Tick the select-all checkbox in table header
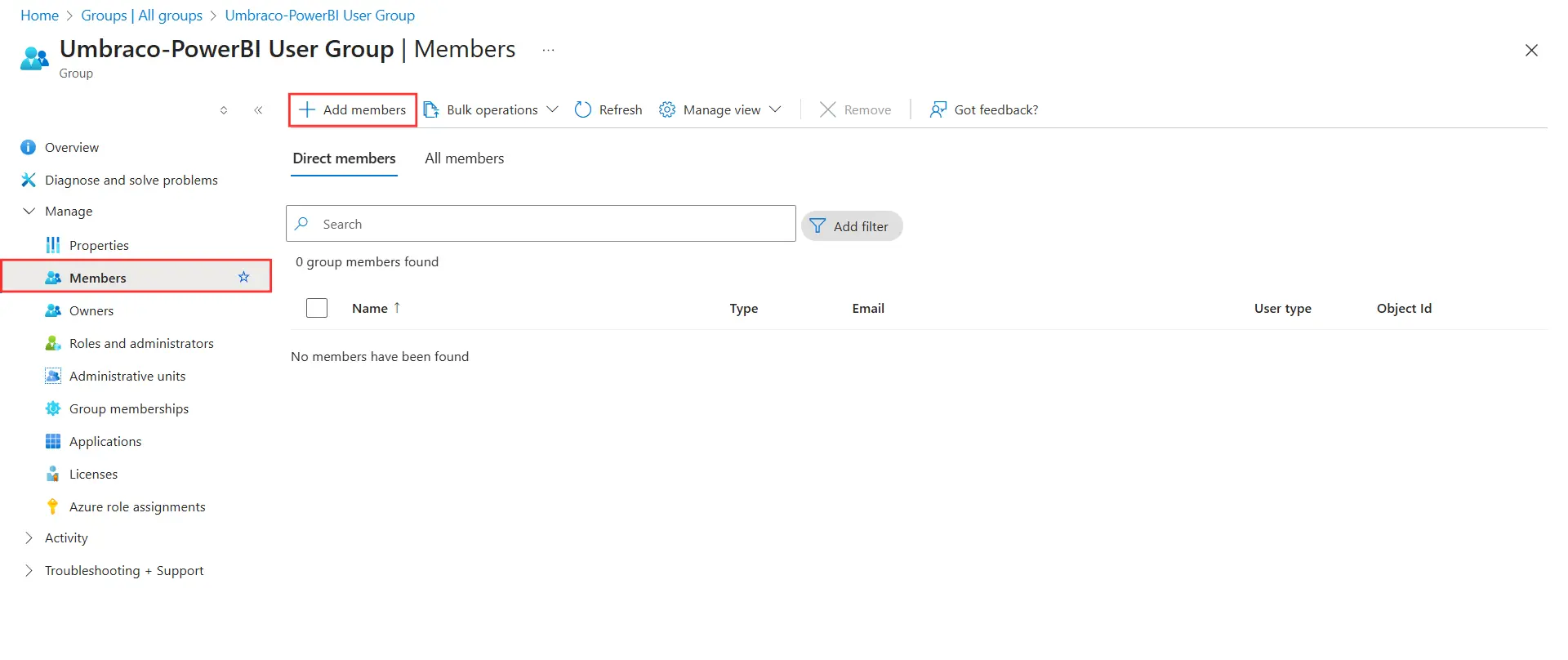 [317, 308]
